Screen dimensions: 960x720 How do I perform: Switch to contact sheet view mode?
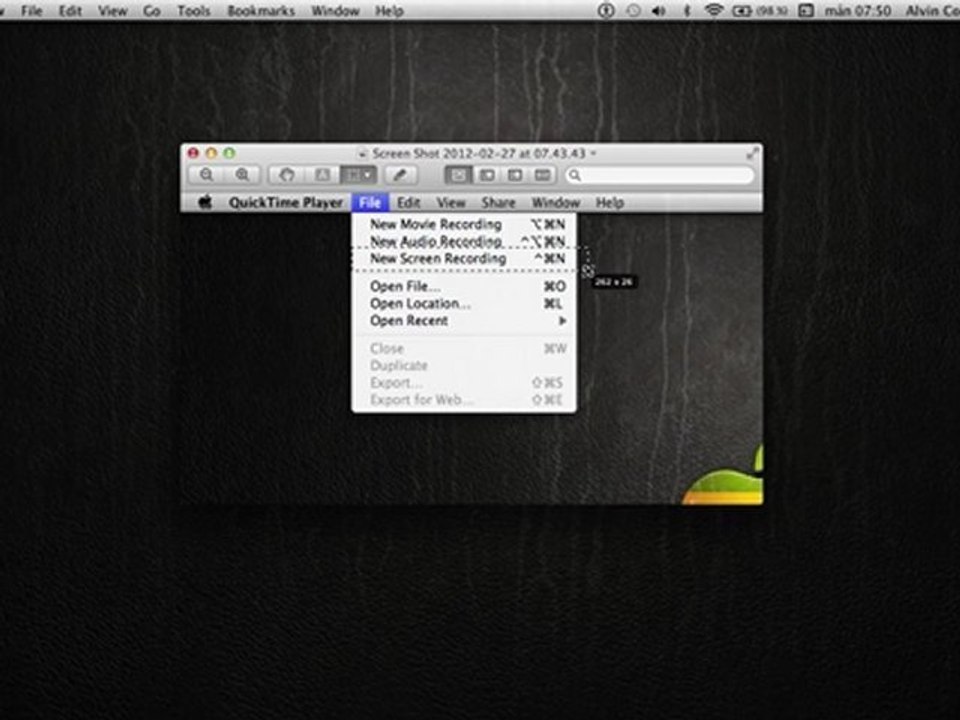542,175
